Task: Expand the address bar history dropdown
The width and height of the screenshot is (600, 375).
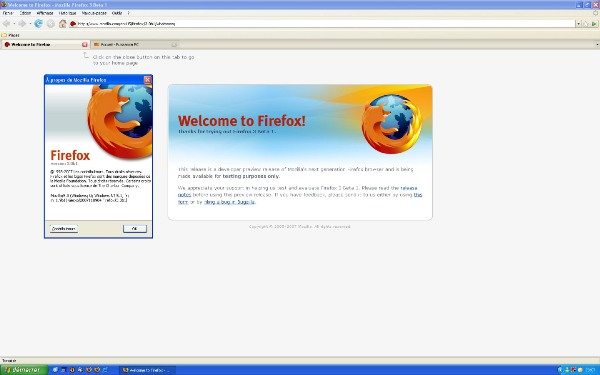Action: (x=578, y=24)
